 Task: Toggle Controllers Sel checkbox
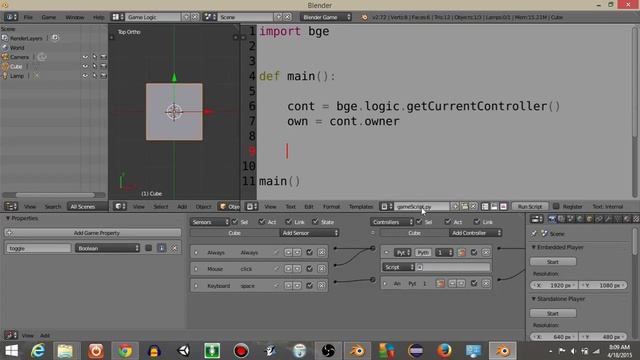(419, 222)
